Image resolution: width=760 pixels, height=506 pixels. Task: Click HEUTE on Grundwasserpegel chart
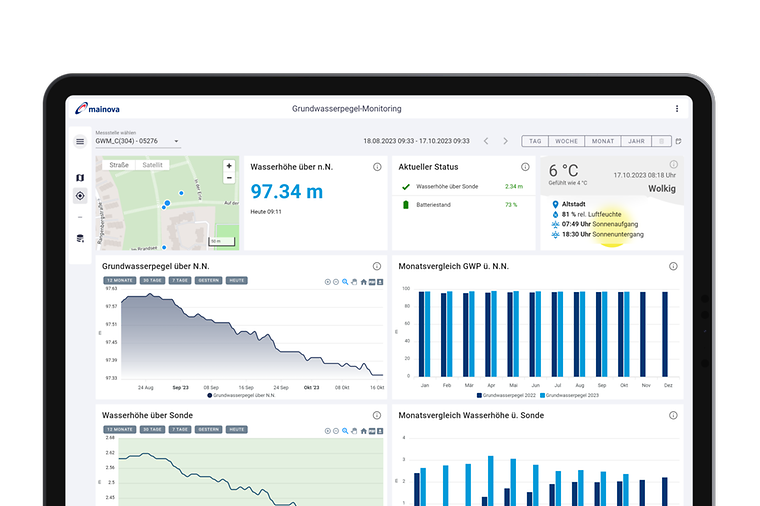237,281
